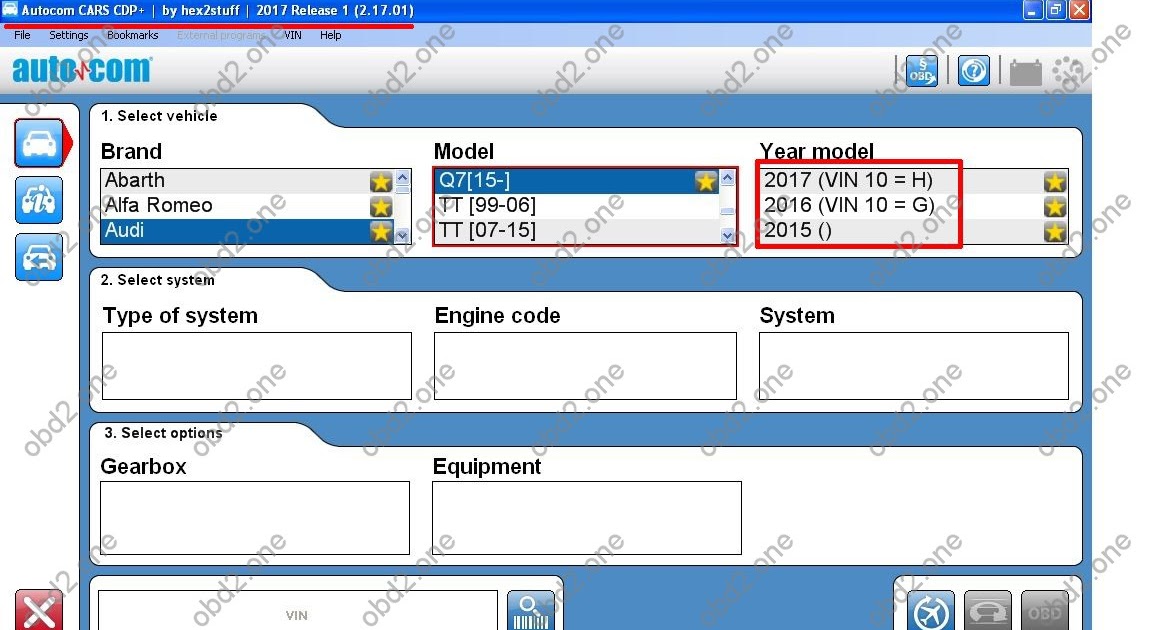Click the autocom logo
This screenshot has width=1152, height=630.
point(82,70)
